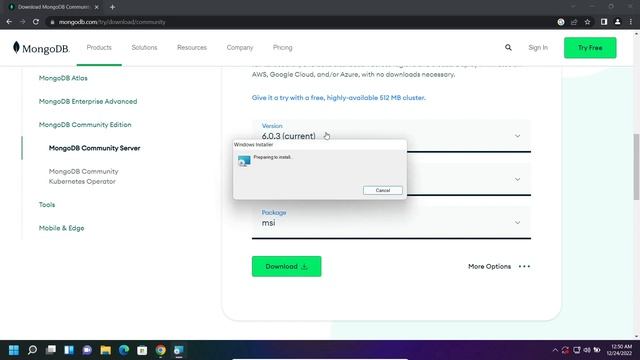
Task: Open browser side panel icon
Action: pos(604,22)
